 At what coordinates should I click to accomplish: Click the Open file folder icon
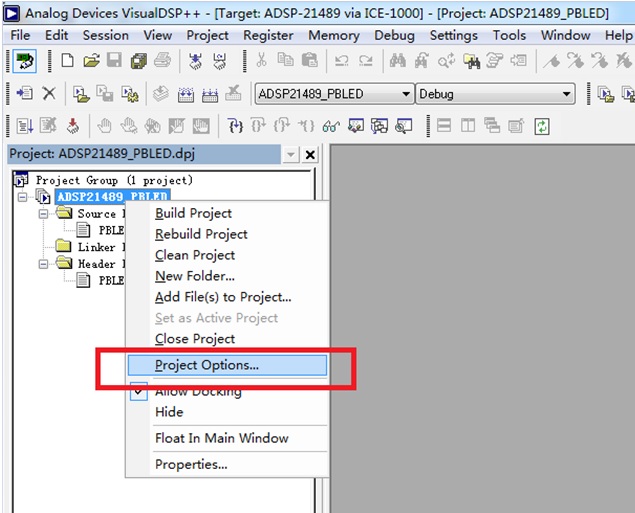point(92,61)
